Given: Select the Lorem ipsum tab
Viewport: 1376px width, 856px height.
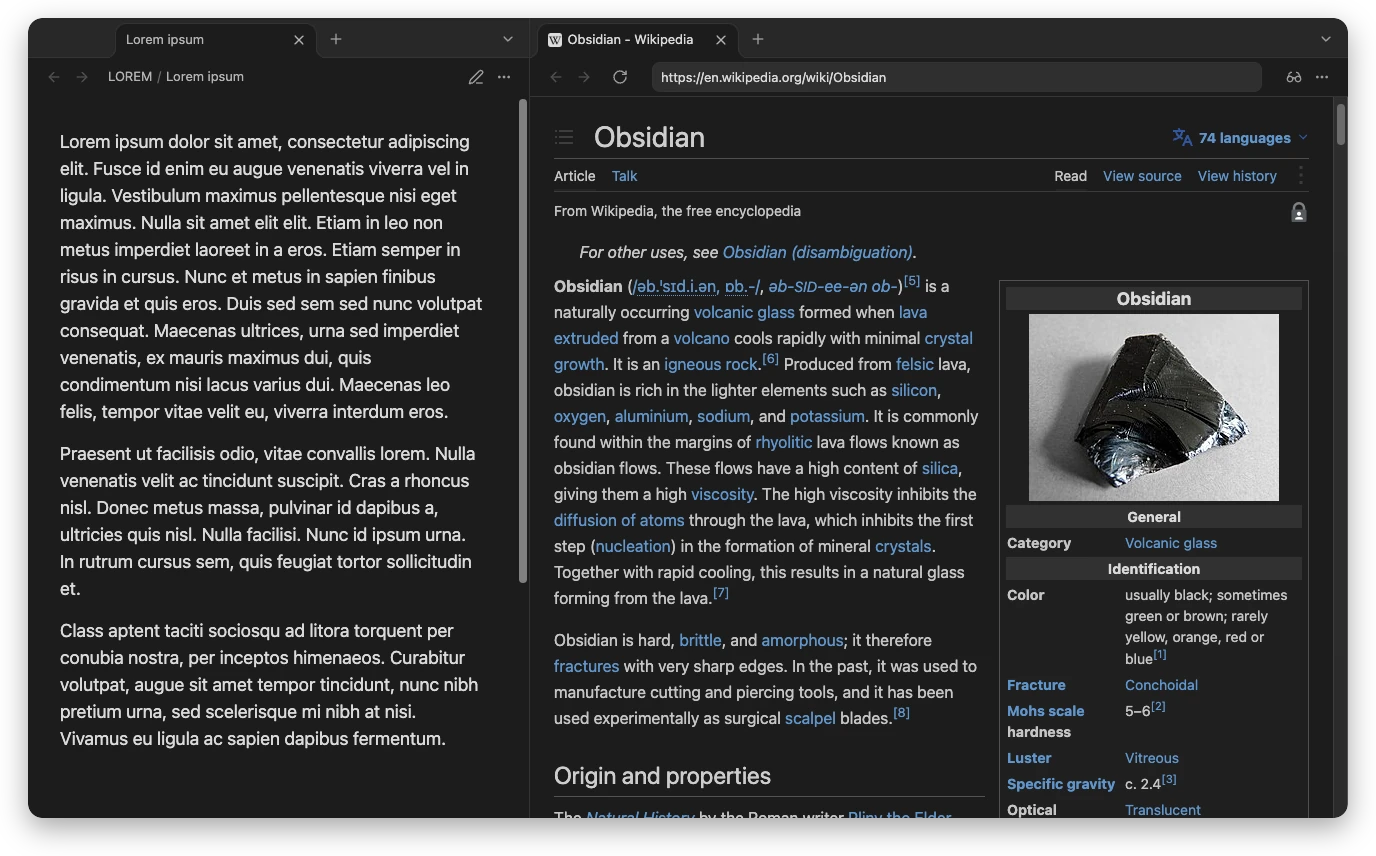Looking at the screenshot, I should pyautogui.click(x=215, y=40).
